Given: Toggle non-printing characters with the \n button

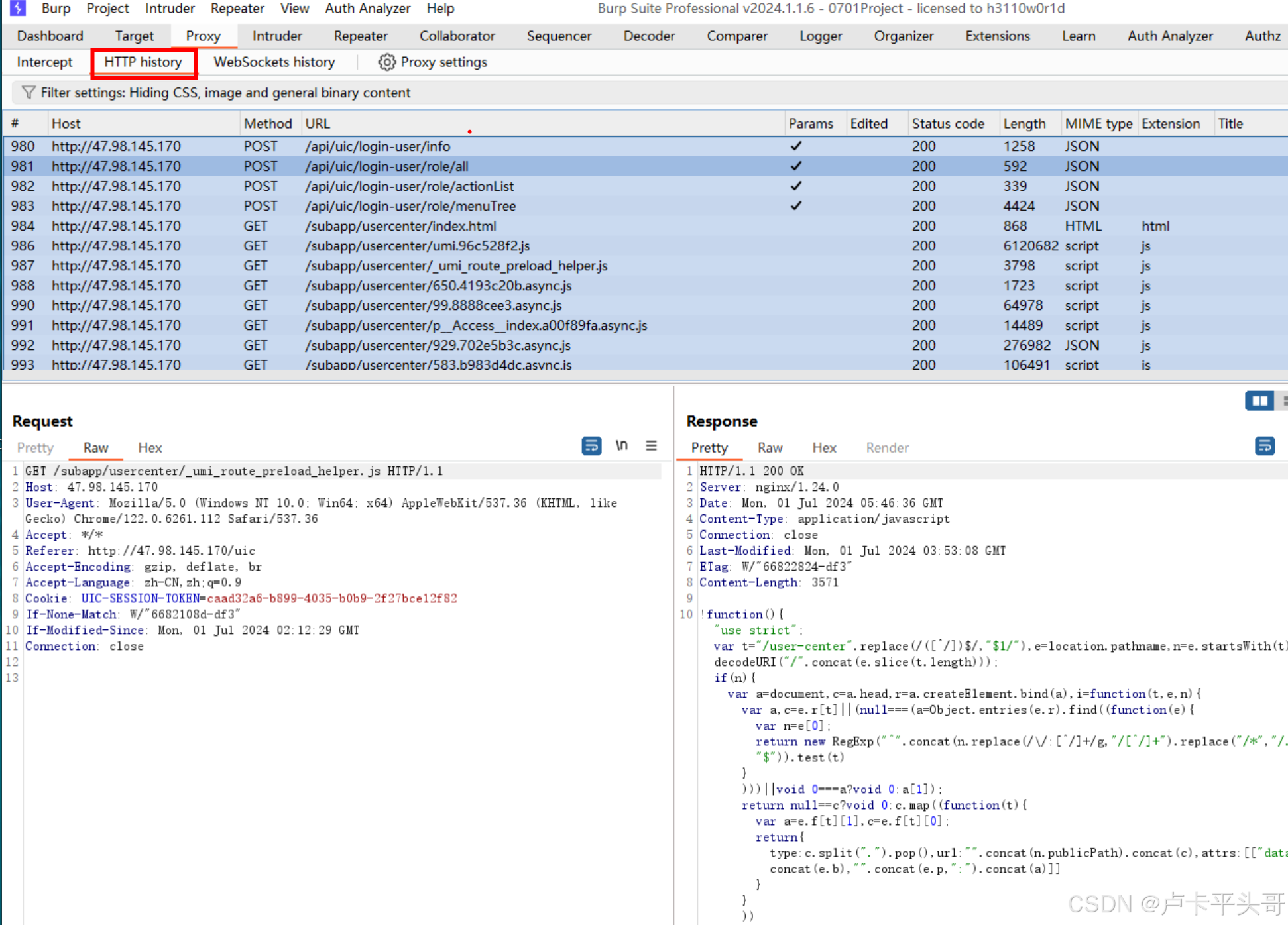Looking at the screenshot, I should tap(622, 445).
